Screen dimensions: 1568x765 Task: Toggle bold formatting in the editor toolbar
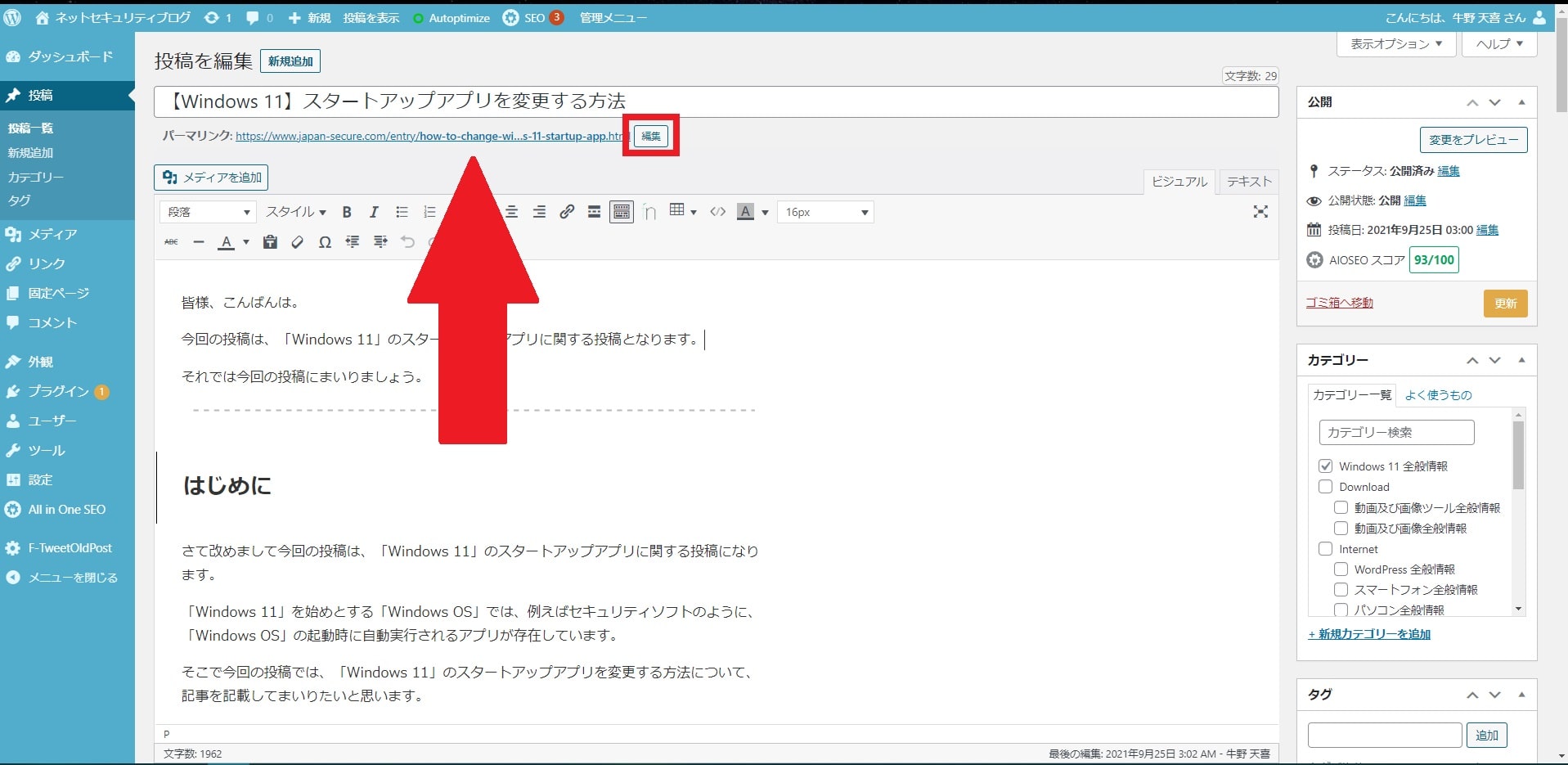[347, 212]
